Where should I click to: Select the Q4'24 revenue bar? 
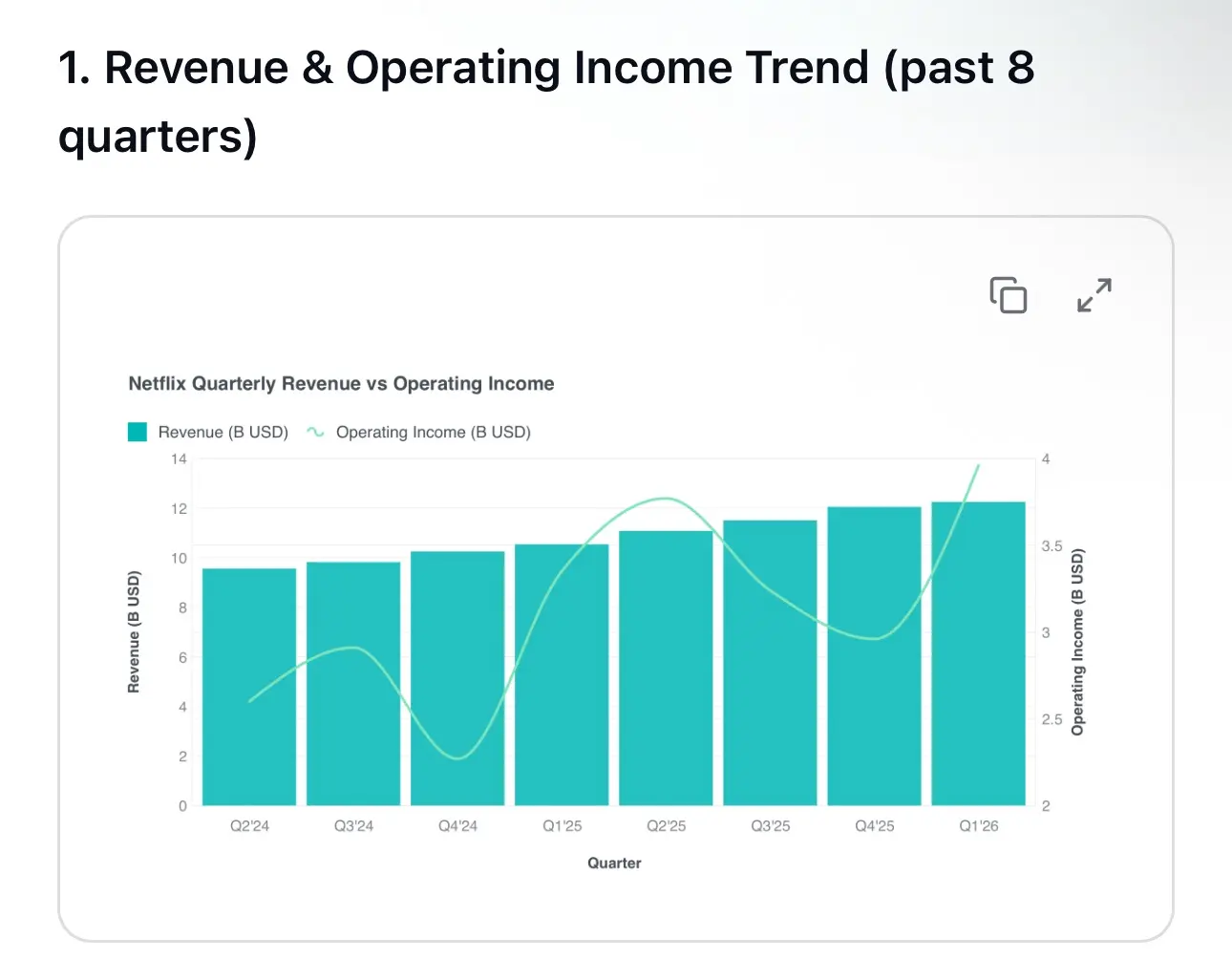(x=457, y=678)
